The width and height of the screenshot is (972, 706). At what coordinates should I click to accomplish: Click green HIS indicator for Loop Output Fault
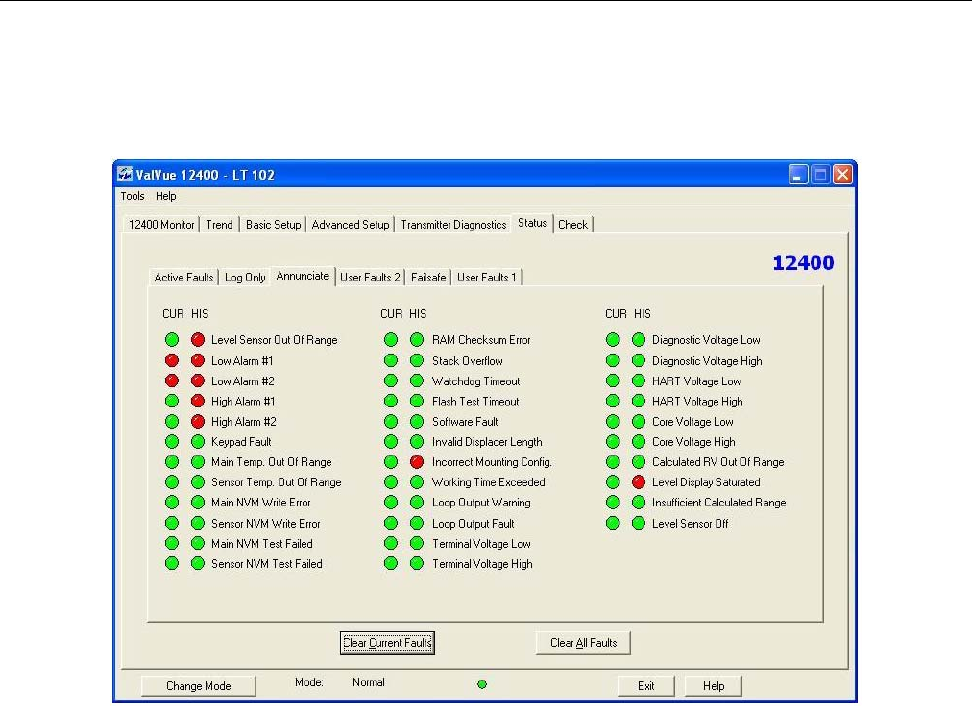point(417,523)
